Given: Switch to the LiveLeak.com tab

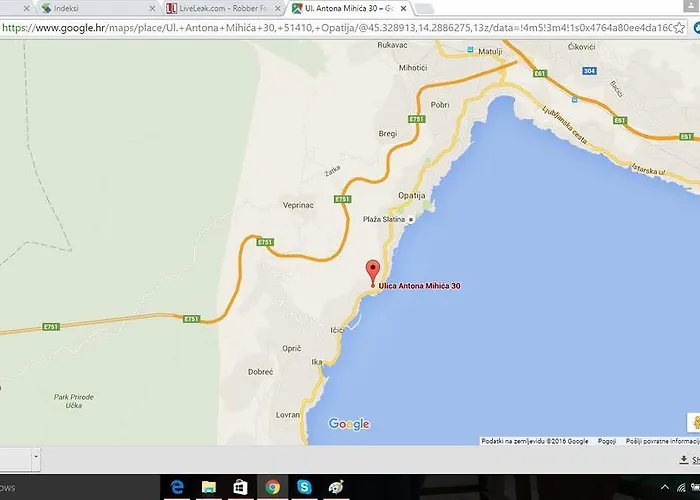Looking at the screenshot, I should coord(215,8).
